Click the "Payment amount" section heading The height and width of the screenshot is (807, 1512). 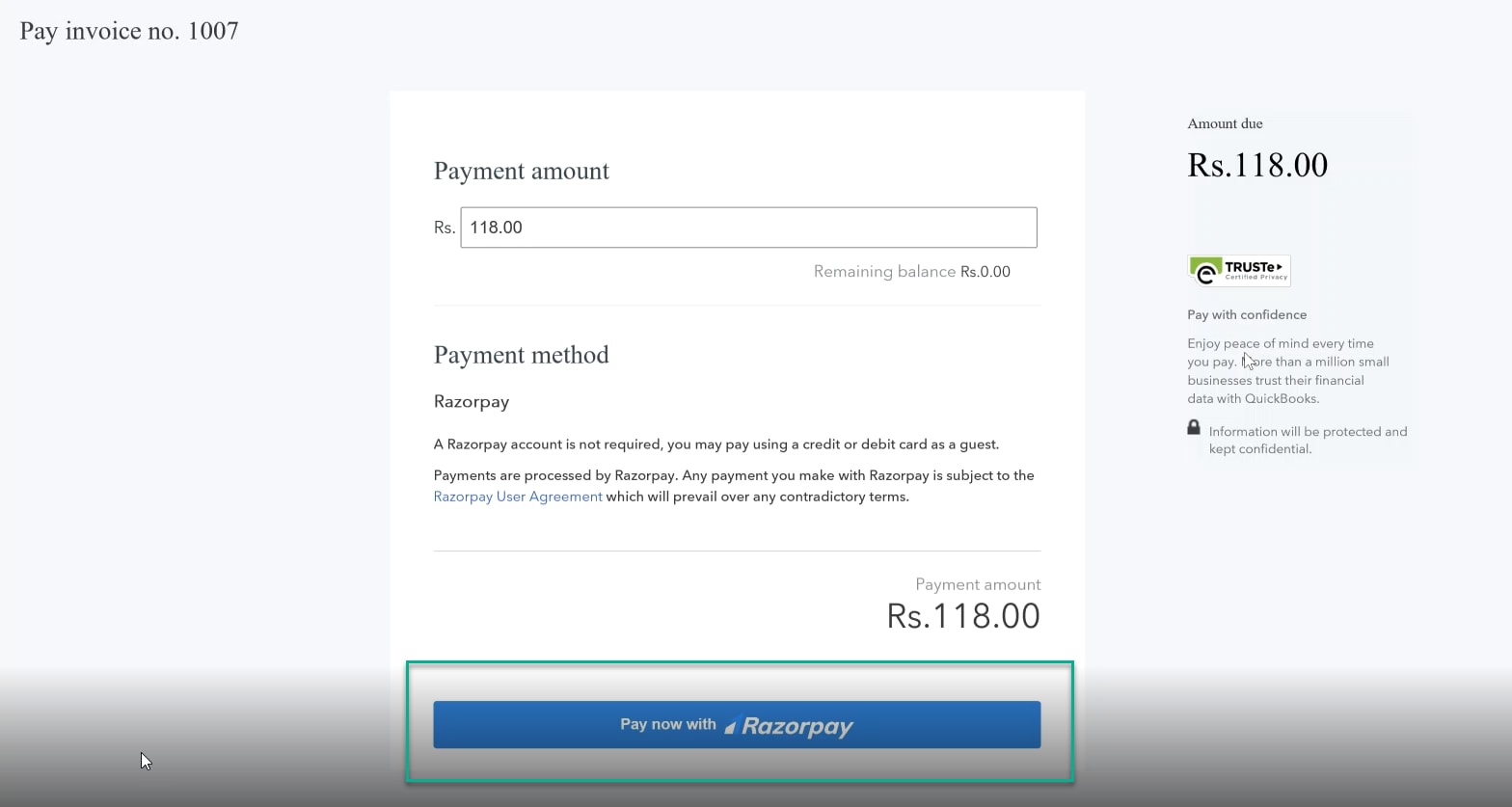(521, 171)
